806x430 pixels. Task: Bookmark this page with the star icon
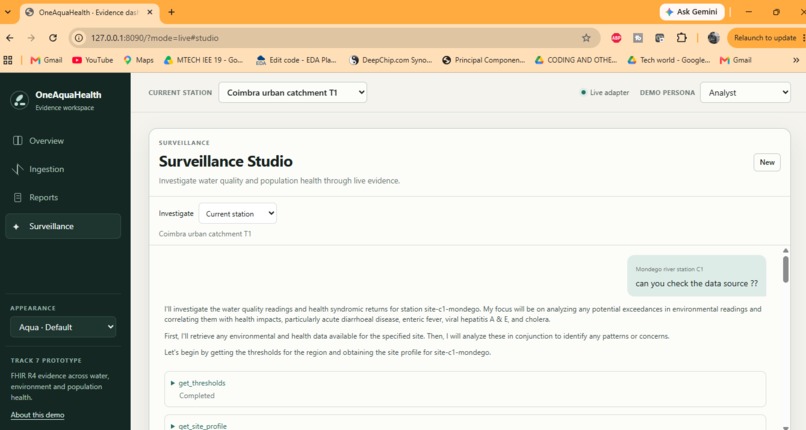click(586, 38)
